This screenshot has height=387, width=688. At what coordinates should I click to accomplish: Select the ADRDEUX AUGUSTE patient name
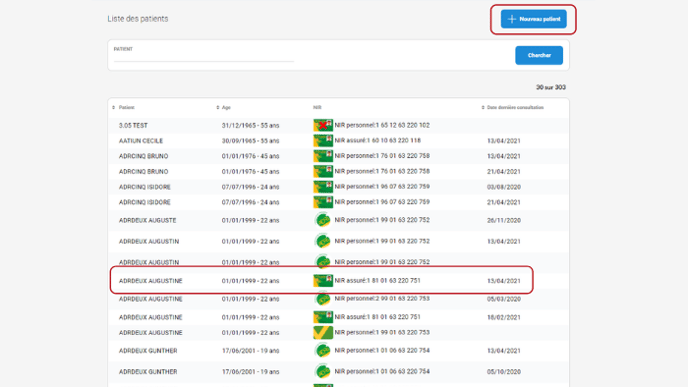pyautogui.click(x=147, y=220)
